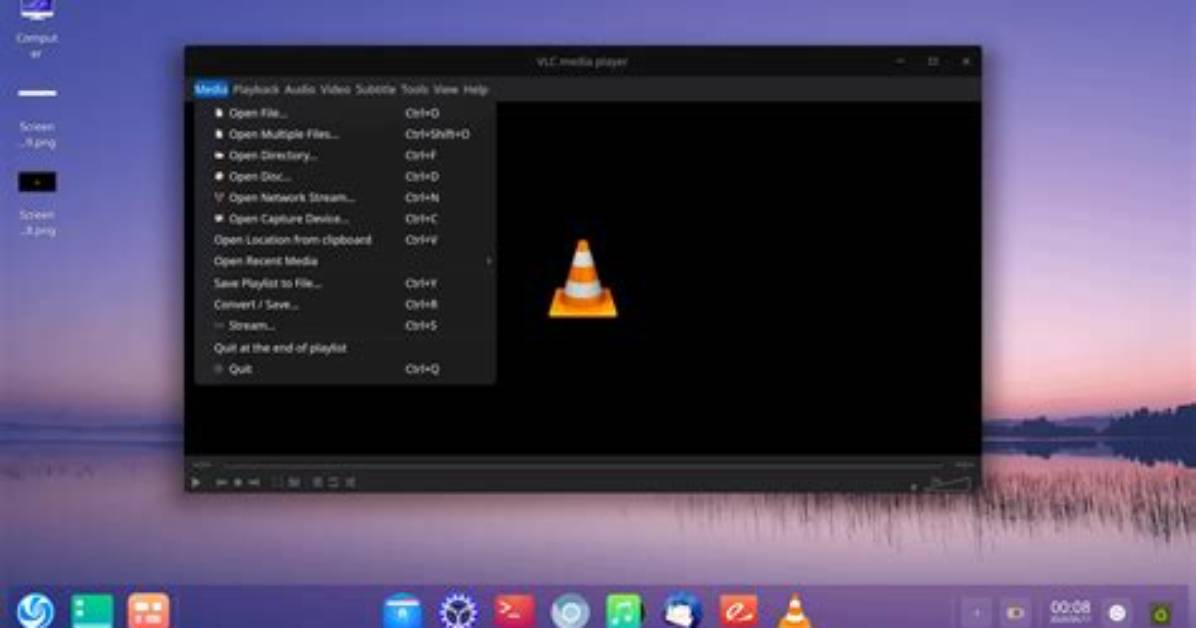The image size is (1196, 628).
Task: Show the extended settings dialog
Action: 294,482
